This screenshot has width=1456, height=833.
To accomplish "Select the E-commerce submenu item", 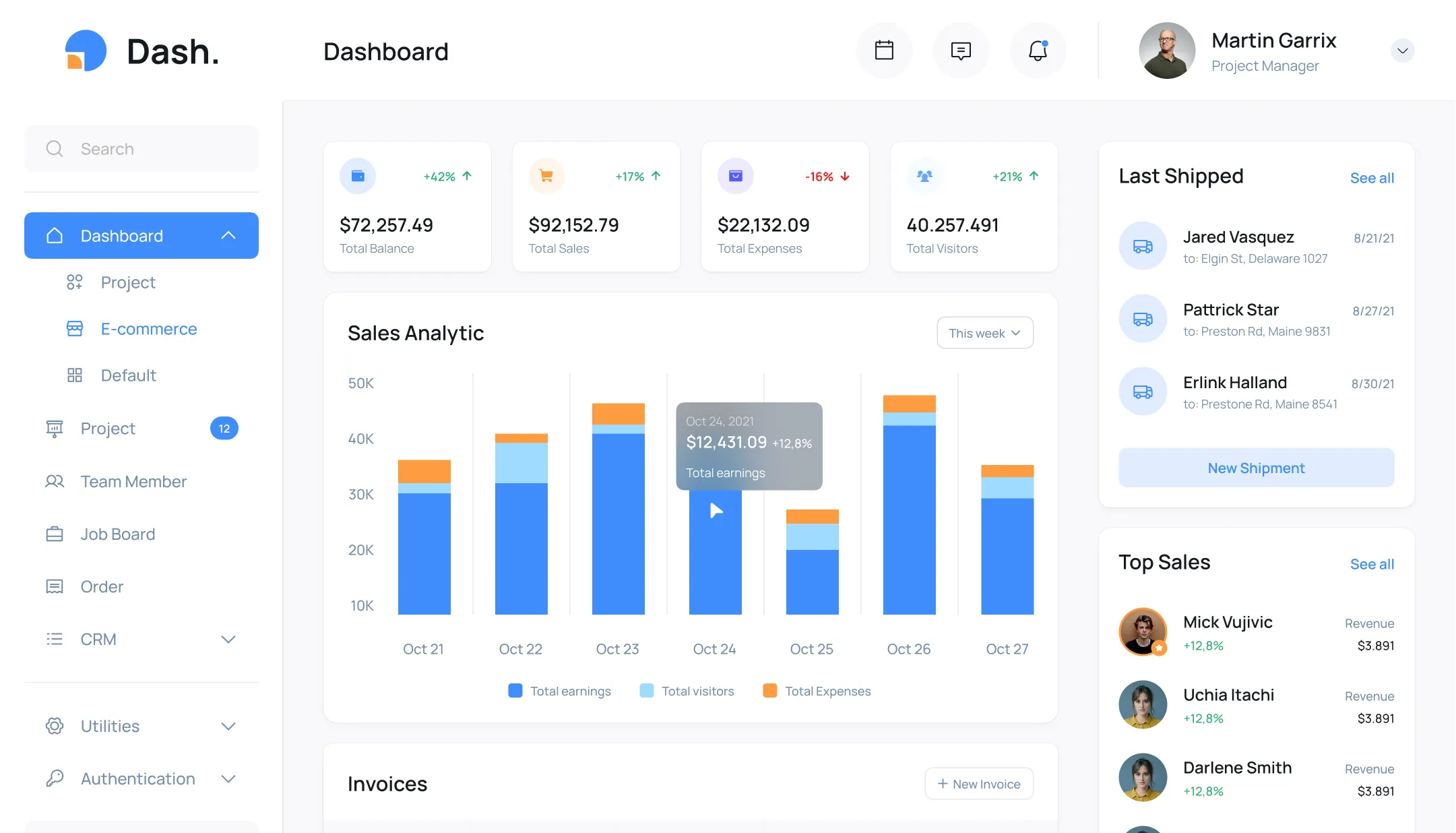I will 149,328.
